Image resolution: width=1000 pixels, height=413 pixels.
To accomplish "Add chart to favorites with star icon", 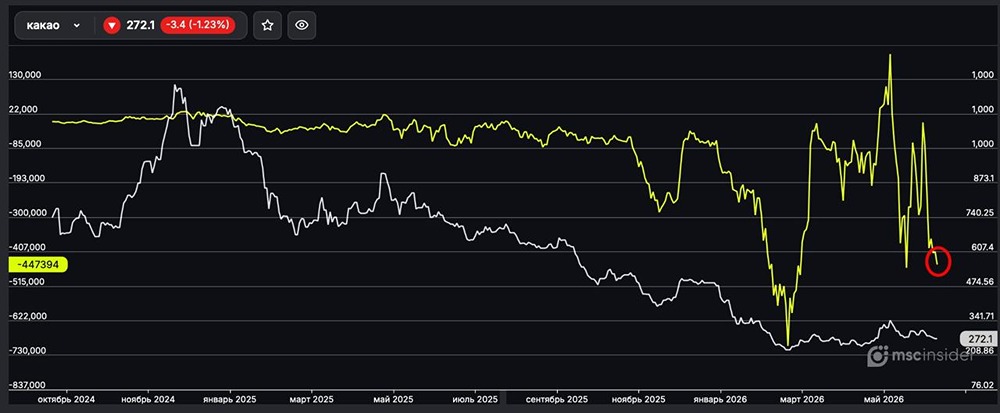I will (267, 25).
